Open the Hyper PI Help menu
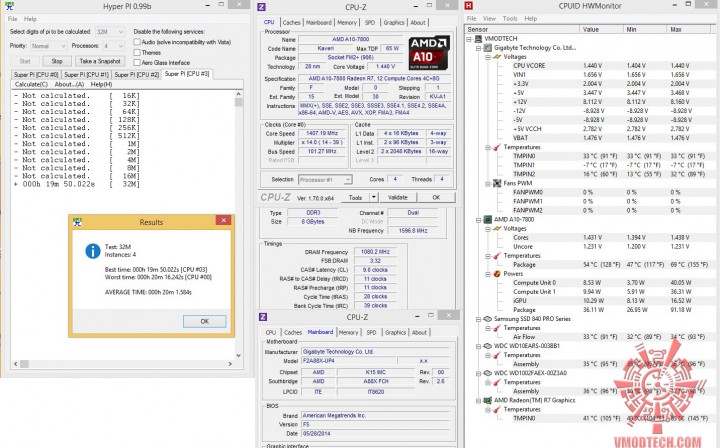Image resolution: width=720 pixels, height=448 pixels. pyautogui.click(x=30, y=19)
